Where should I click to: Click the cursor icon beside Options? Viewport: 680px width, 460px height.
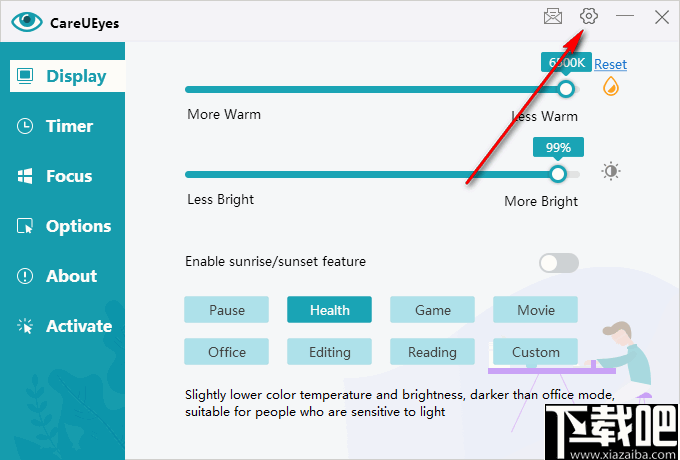coord(25,226)
